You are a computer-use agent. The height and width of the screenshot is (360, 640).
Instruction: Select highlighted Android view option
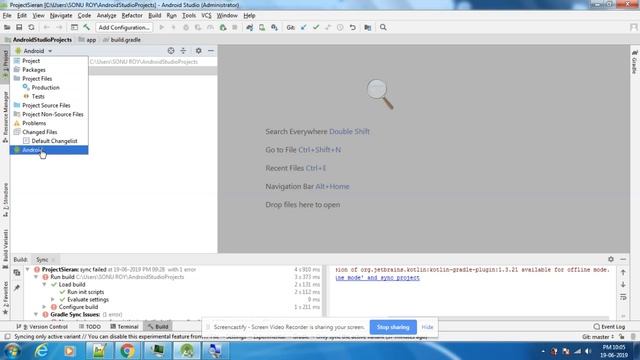coord(49,150)
